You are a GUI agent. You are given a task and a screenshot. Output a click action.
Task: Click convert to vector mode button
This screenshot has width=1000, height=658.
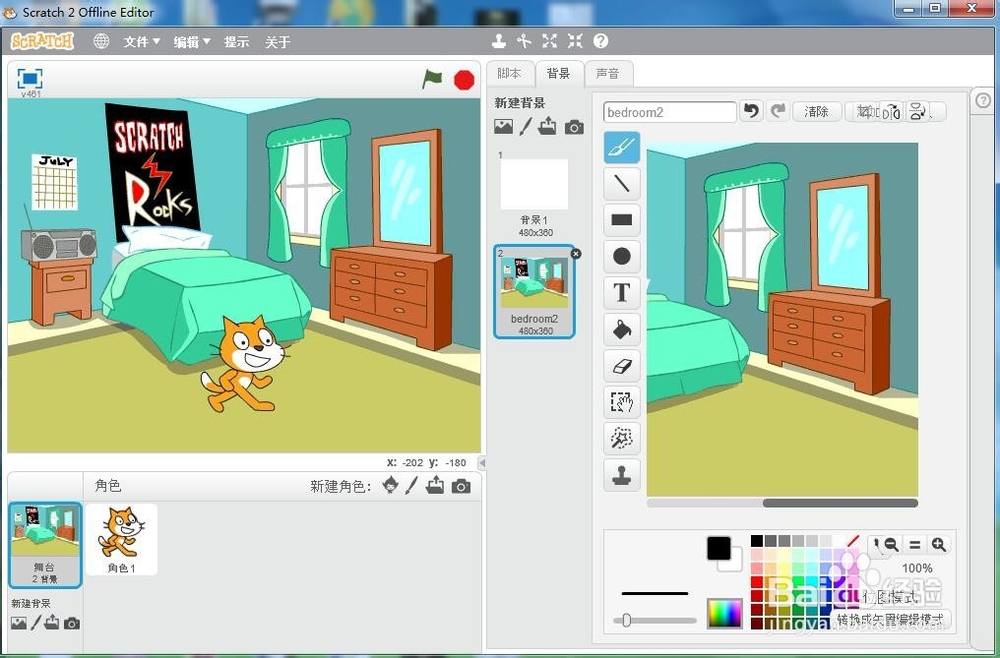coord(890,619)
